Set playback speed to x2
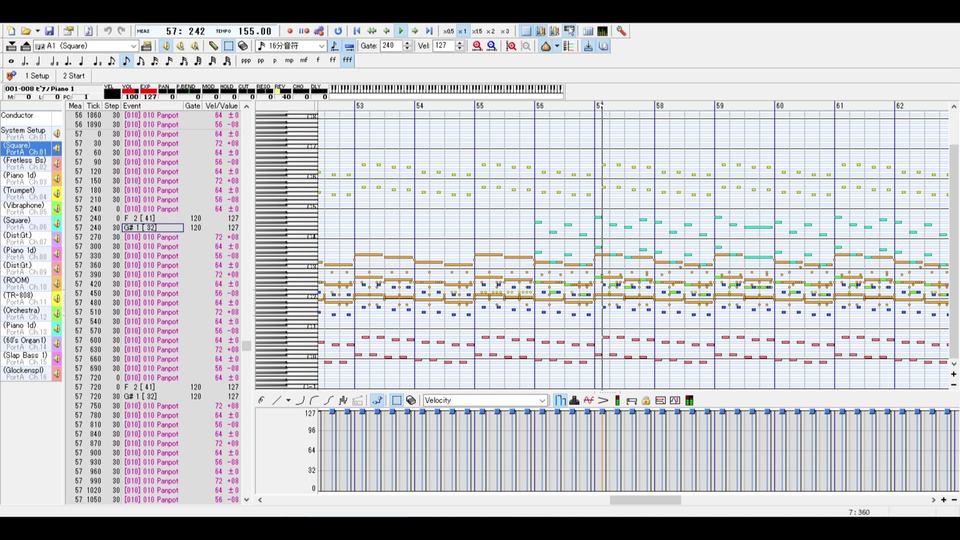Viewport: 960px width, 540px height. [x=490, y=31]
